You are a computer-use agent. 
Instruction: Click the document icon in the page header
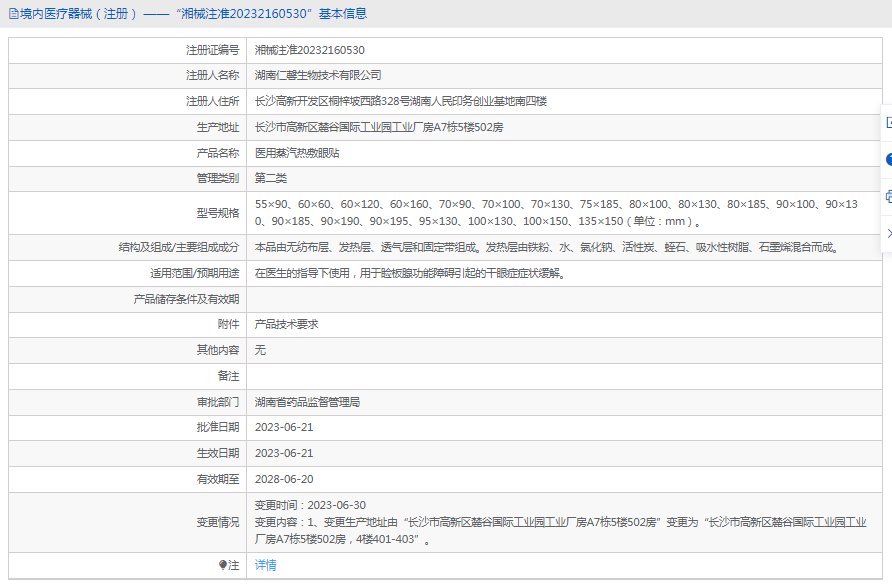pyautogui.click(x=13, y=14)
